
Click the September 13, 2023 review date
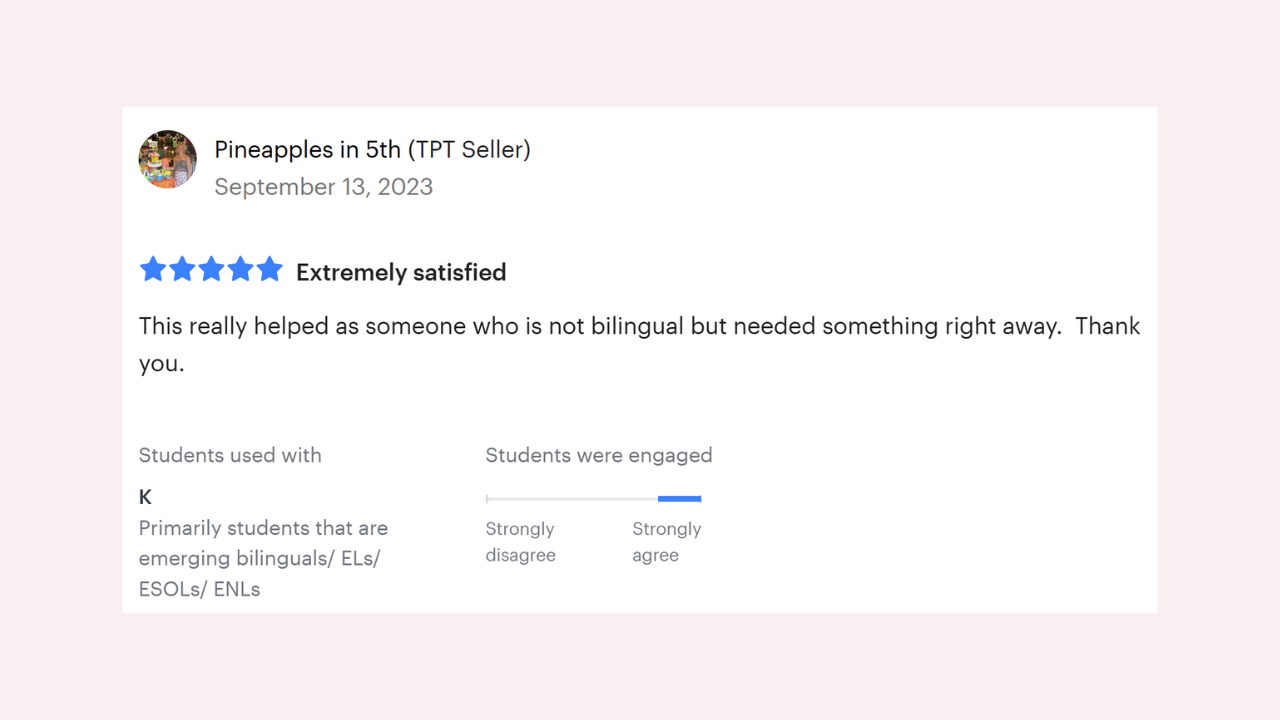[x=323, y=187]
